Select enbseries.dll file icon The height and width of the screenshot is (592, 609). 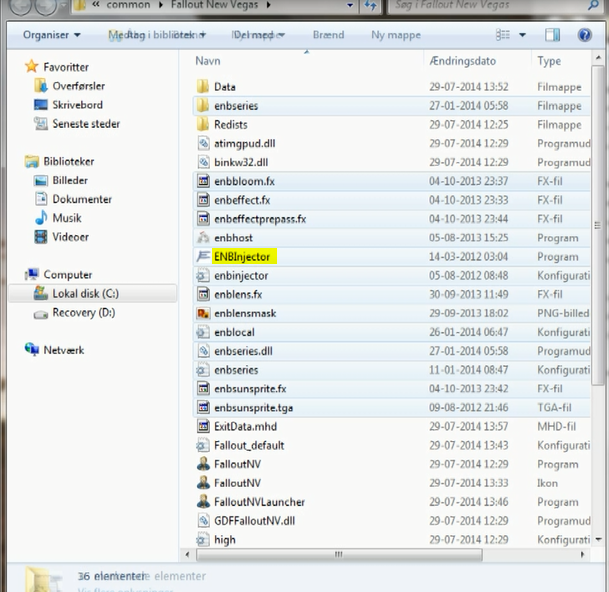click(203, 351)
